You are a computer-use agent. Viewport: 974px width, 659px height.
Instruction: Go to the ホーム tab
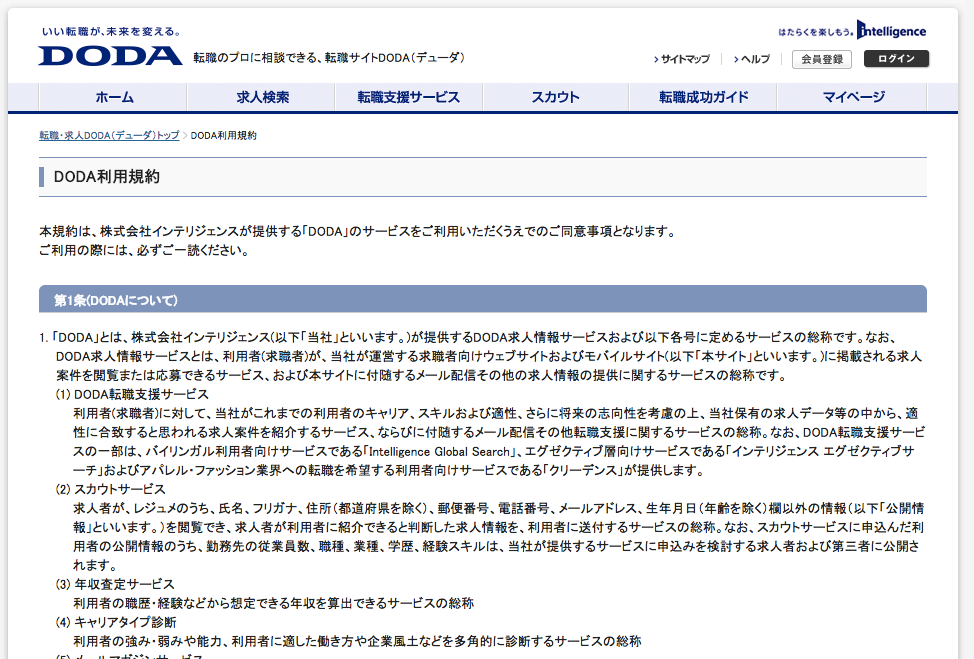114,97
